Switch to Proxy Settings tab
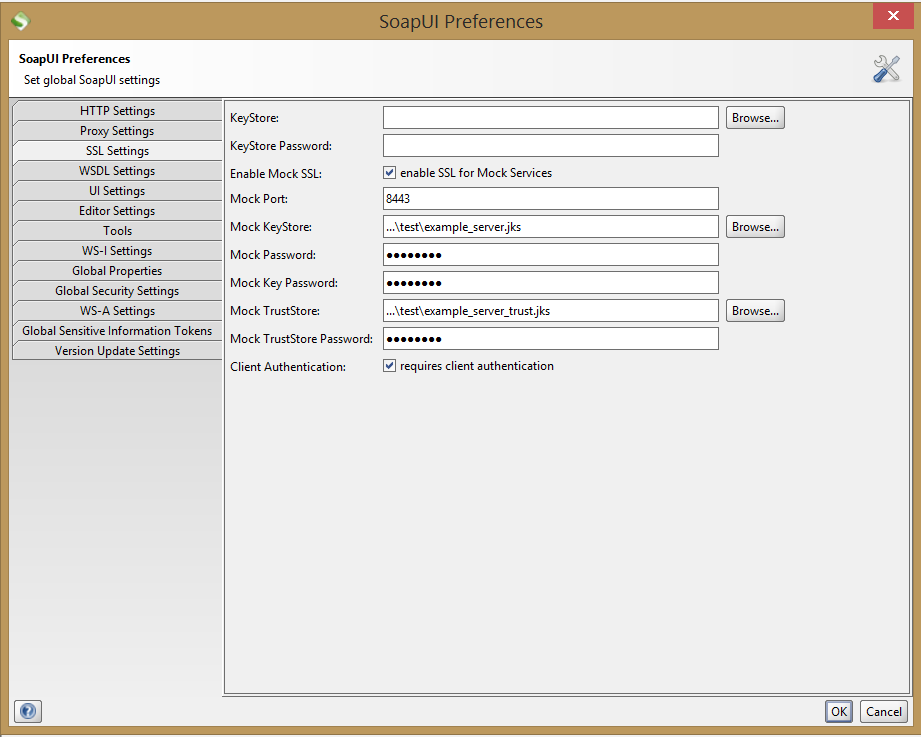Image resolution: width=921 pixels, height=737 pixels. (117, 131)
